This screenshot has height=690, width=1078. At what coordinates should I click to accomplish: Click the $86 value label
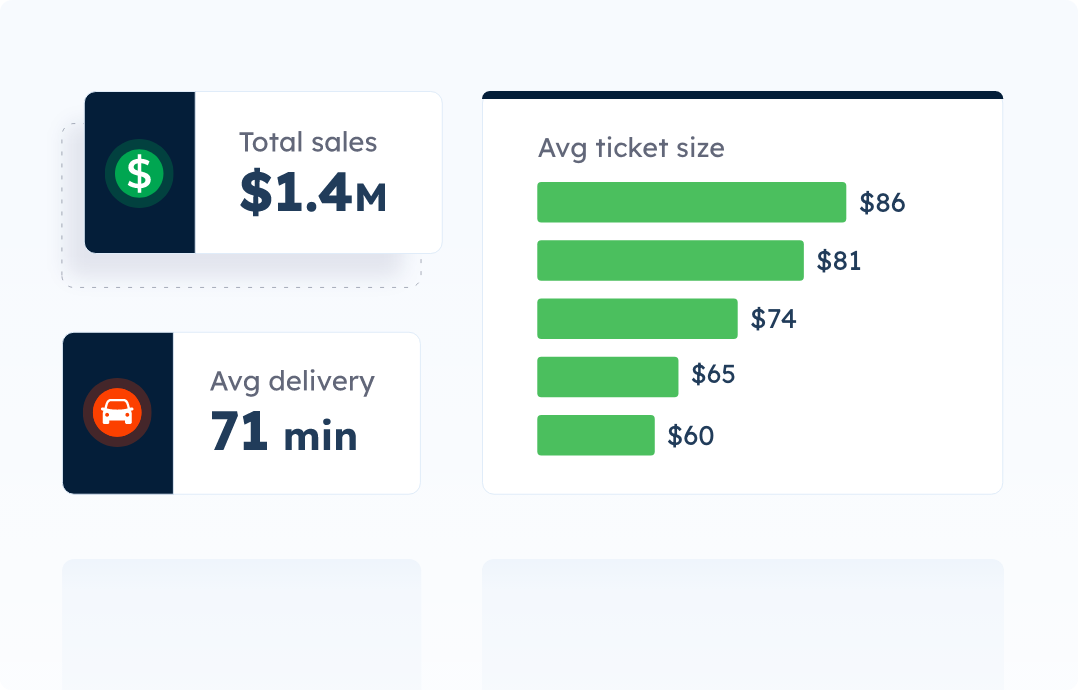click(x=882, y=203)
